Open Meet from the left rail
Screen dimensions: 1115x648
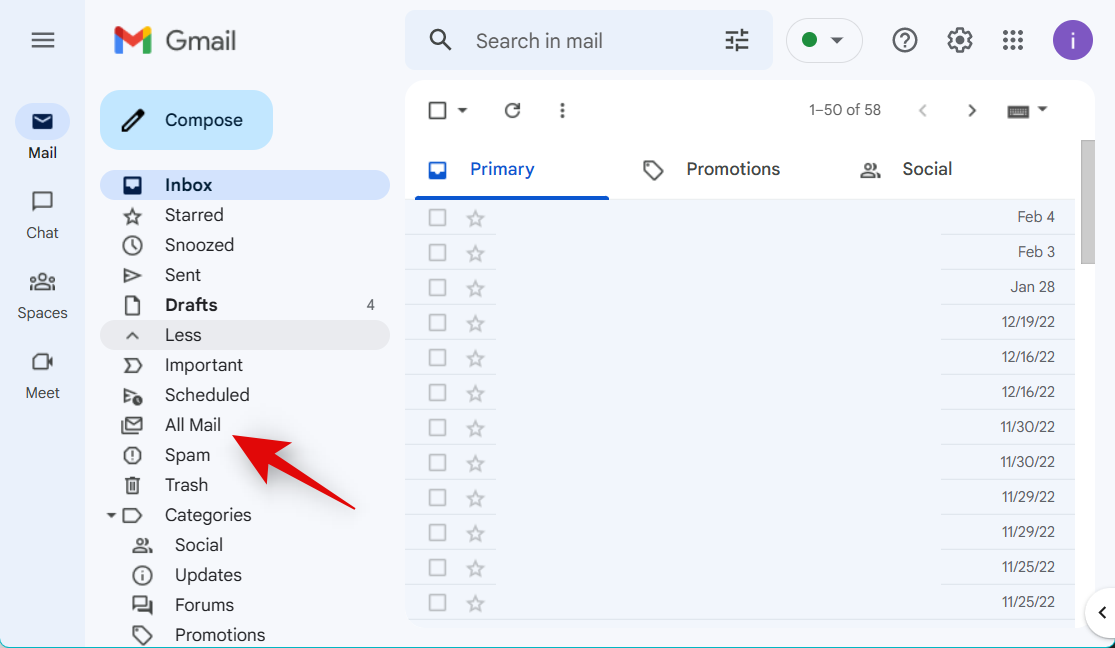[42, 373]
